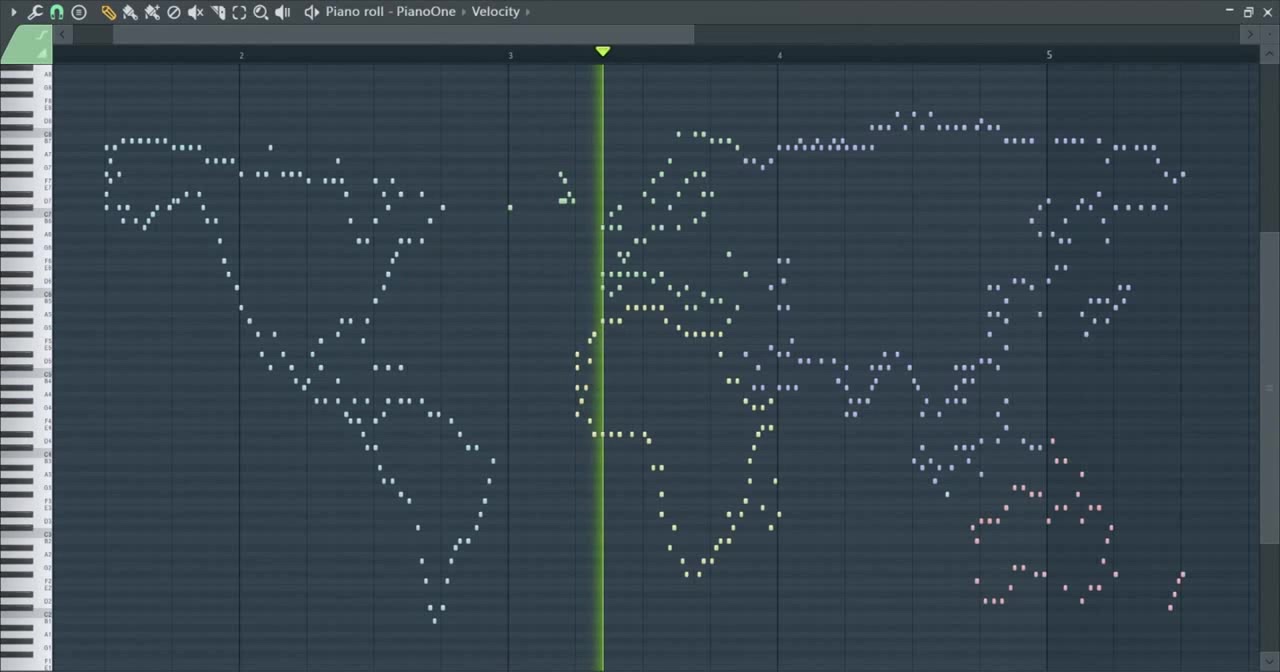The height and width of the screenshot is (672, 1280).
Task: Select the Mute tool speaker icon
Action: point(196,12)
